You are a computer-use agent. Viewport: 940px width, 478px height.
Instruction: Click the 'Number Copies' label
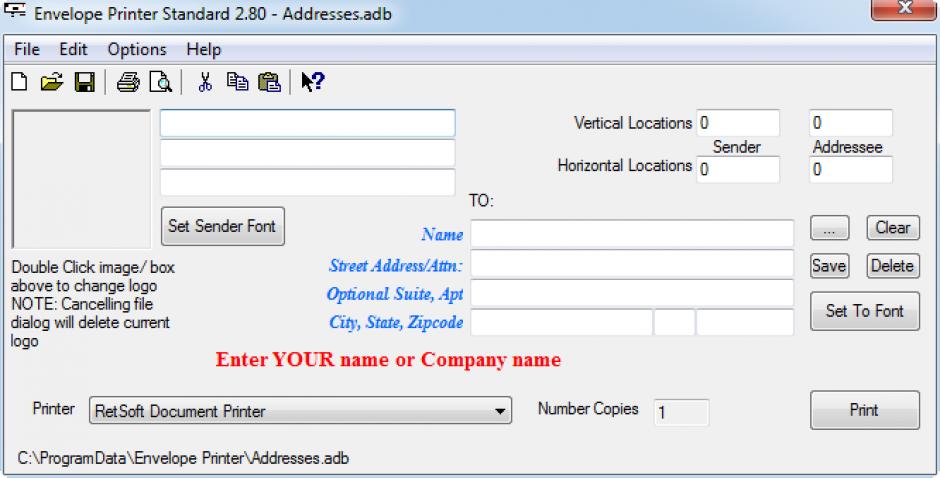(x=588, y=409)
